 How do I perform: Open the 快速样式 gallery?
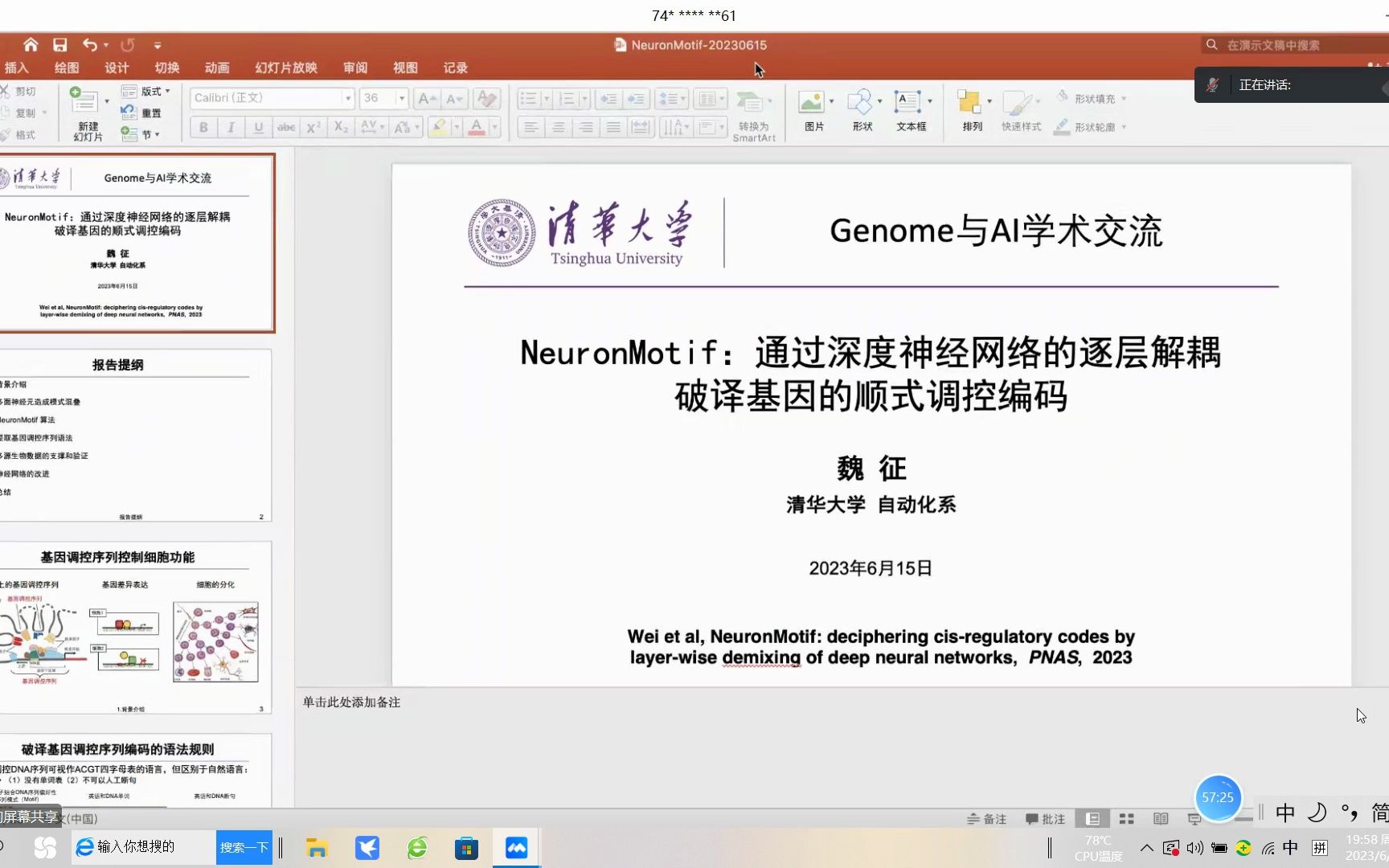tap(1021, 111)
